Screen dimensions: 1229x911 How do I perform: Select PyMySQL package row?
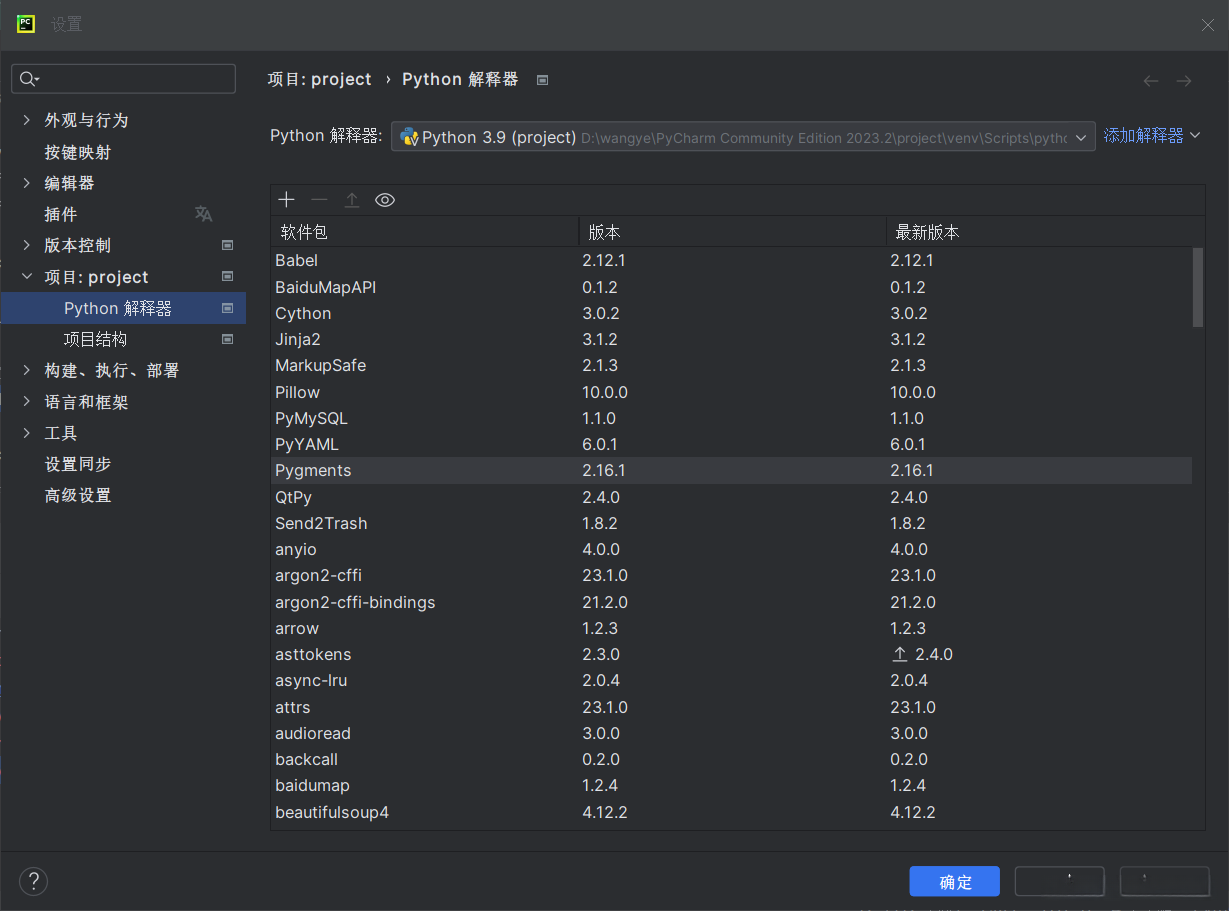coord(731,418)
